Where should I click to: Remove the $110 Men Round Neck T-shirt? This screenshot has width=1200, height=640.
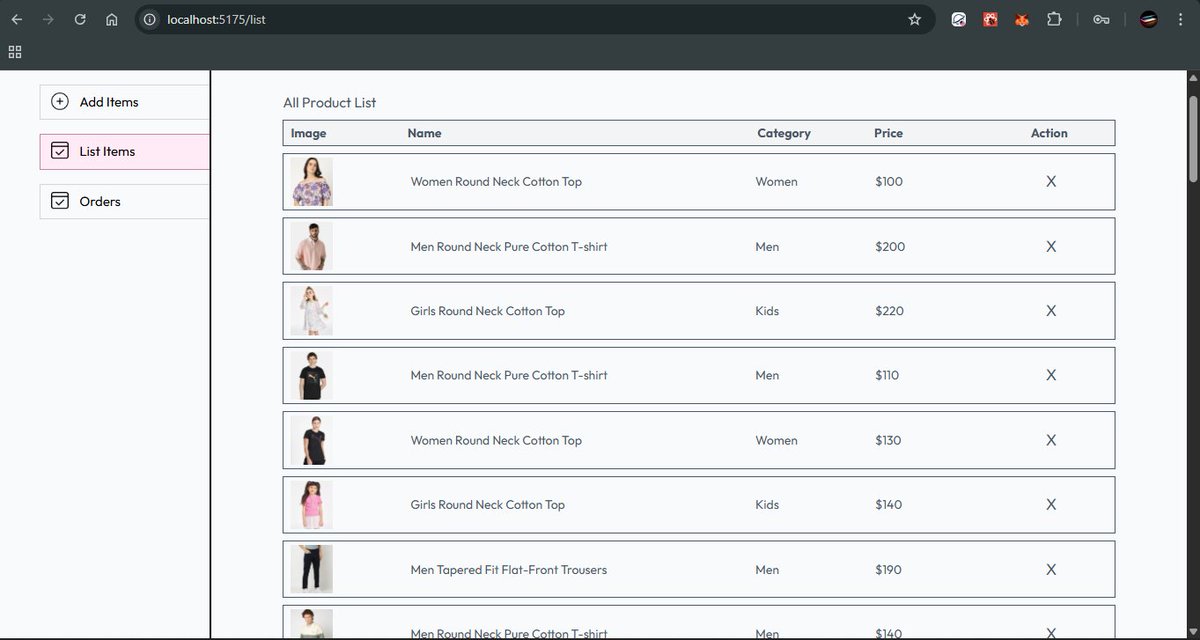pyautogui.click(x=1051, y=375)
